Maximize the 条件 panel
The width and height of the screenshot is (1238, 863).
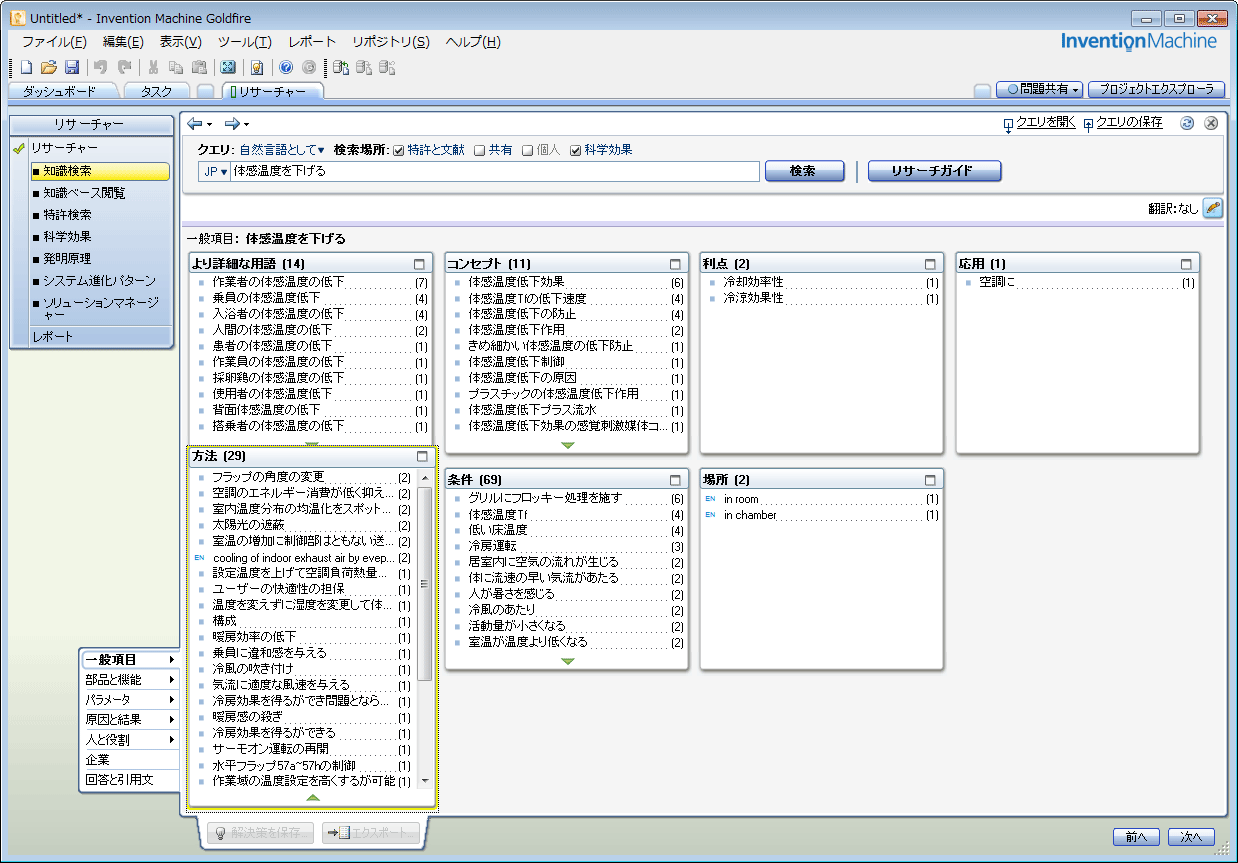coord(676,480)
